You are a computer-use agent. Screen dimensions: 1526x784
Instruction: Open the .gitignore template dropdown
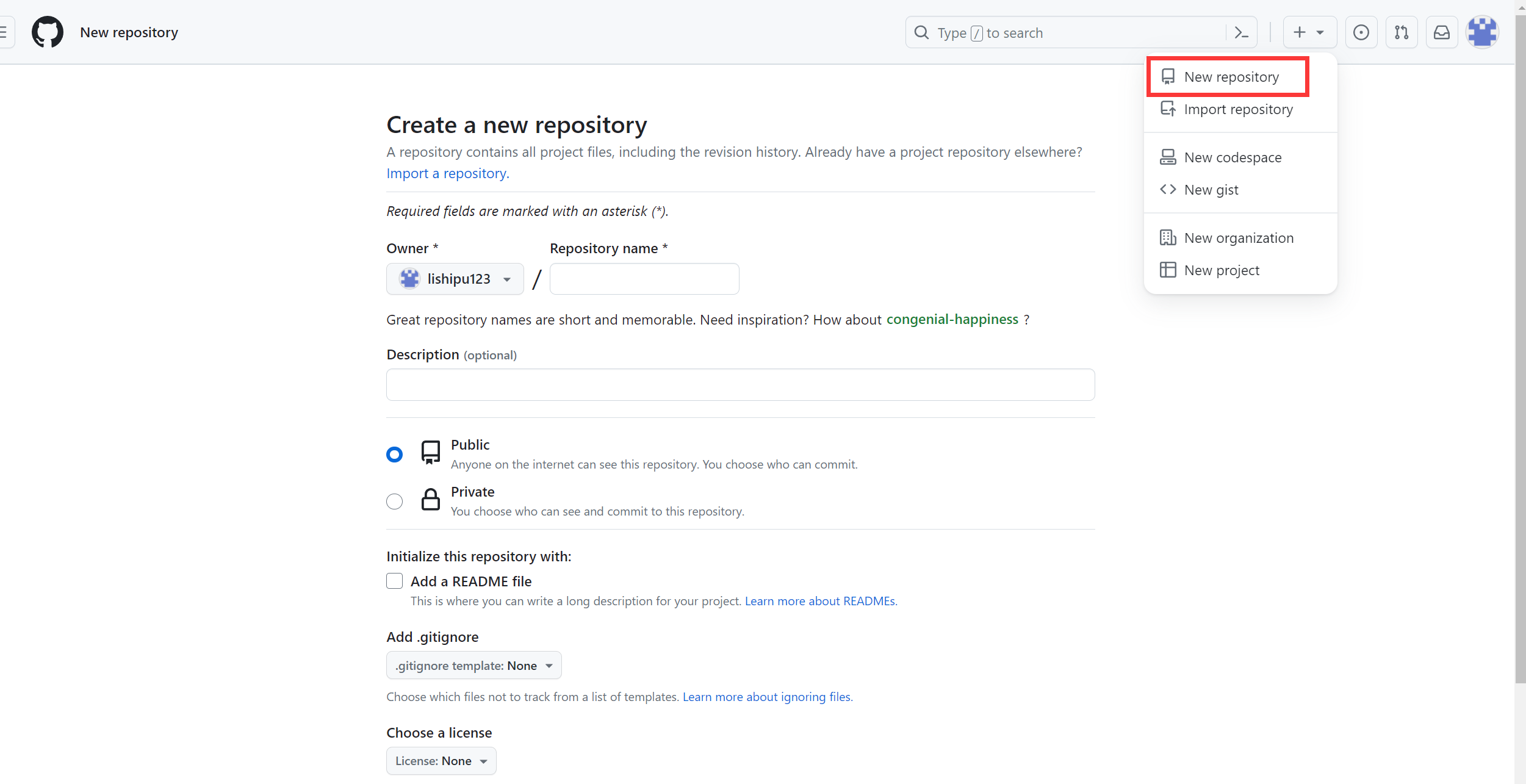473,666
